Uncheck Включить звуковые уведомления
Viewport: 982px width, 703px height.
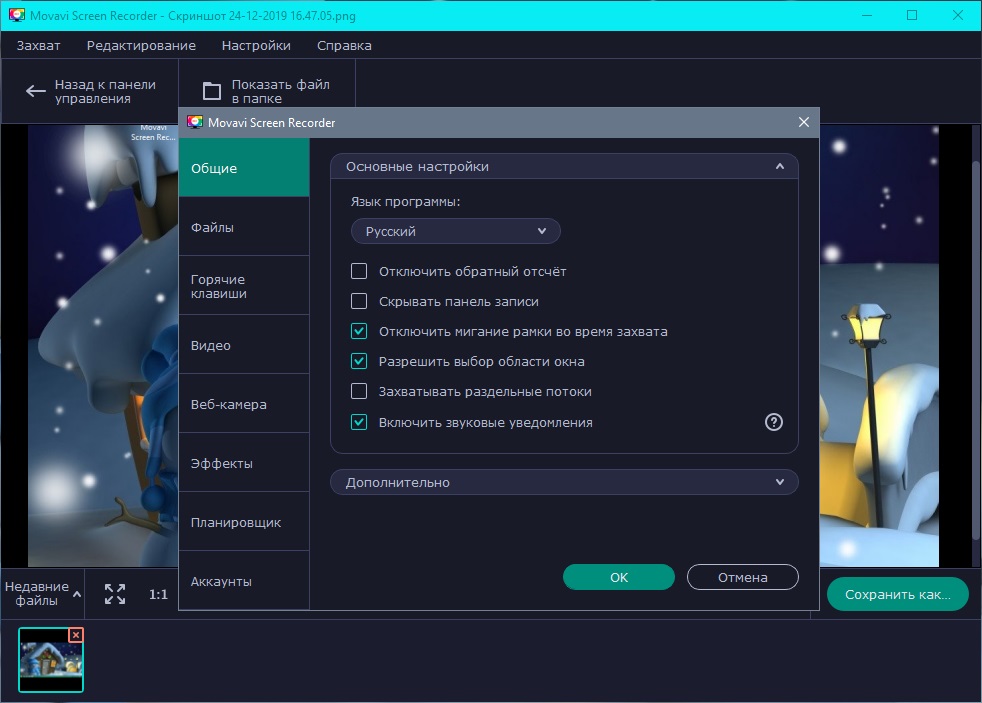pyautogui.click(x=359, y=422)
